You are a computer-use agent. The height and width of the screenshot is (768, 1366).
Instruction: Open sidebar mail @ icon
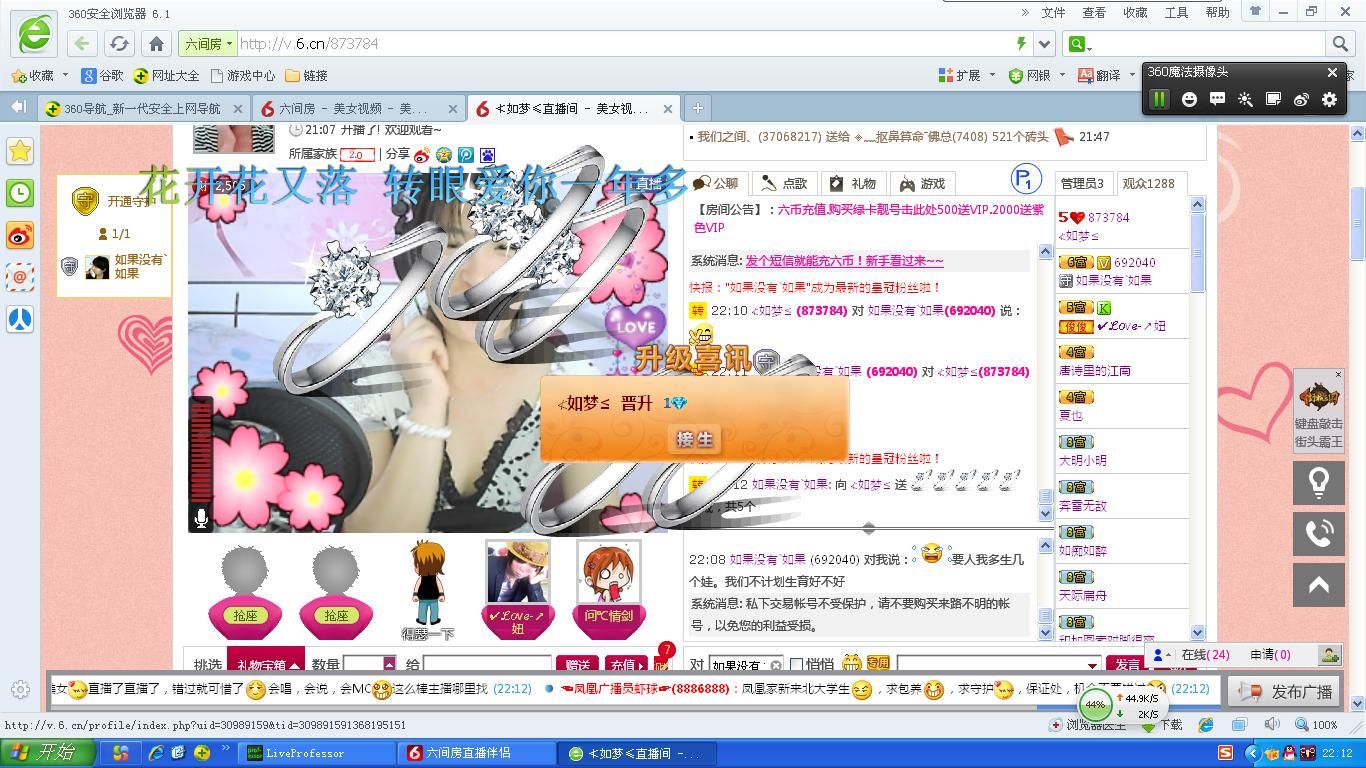pos(20,277)
